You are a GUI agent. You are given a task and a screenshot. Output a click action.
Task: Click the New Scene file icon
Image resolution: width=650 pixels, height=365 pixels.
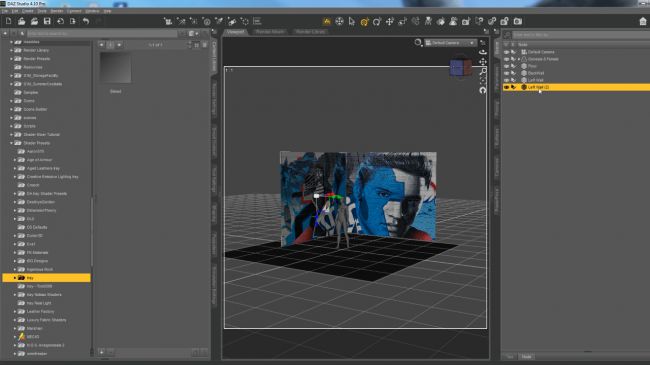(8, 21)
